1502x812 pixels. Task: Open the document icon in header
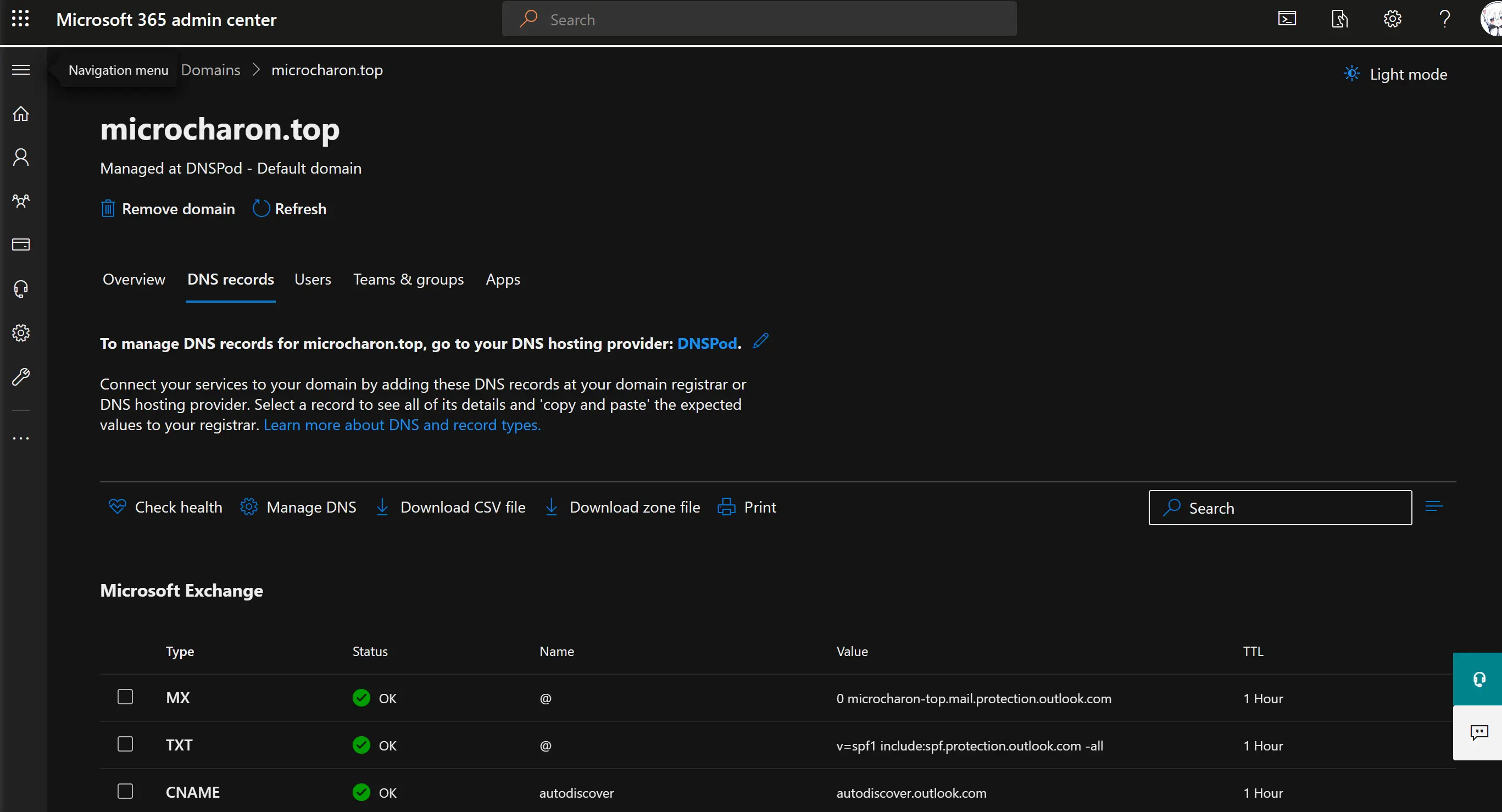[x=1339, y=19]
